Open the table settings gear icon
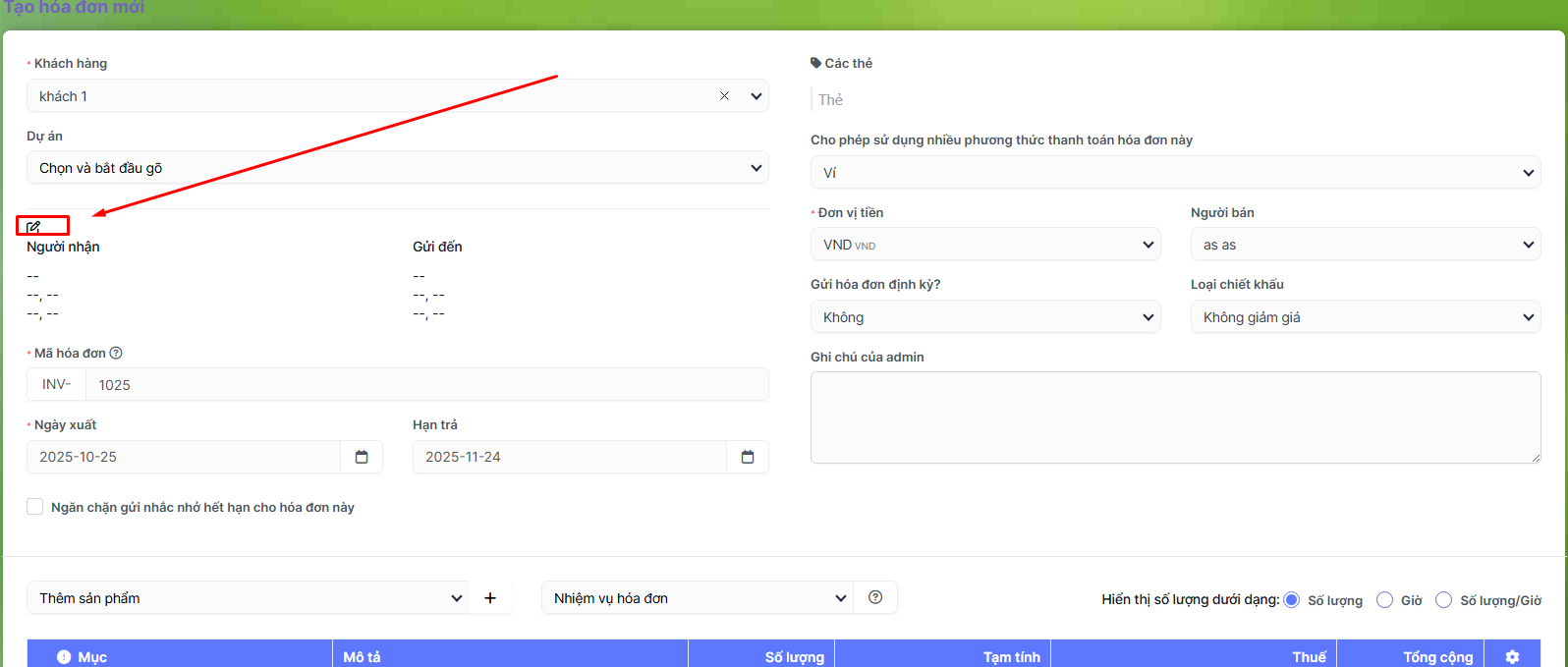This screenshot has height=667, width=1568. (1512, 657)
